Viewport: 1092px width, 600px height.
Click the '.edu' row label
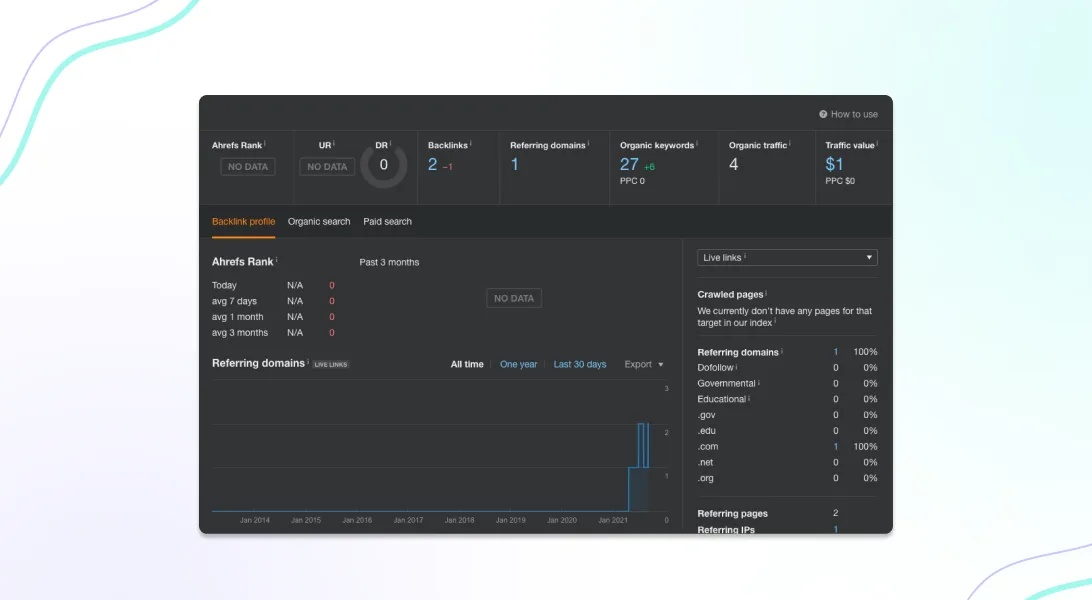pos(706,431)
